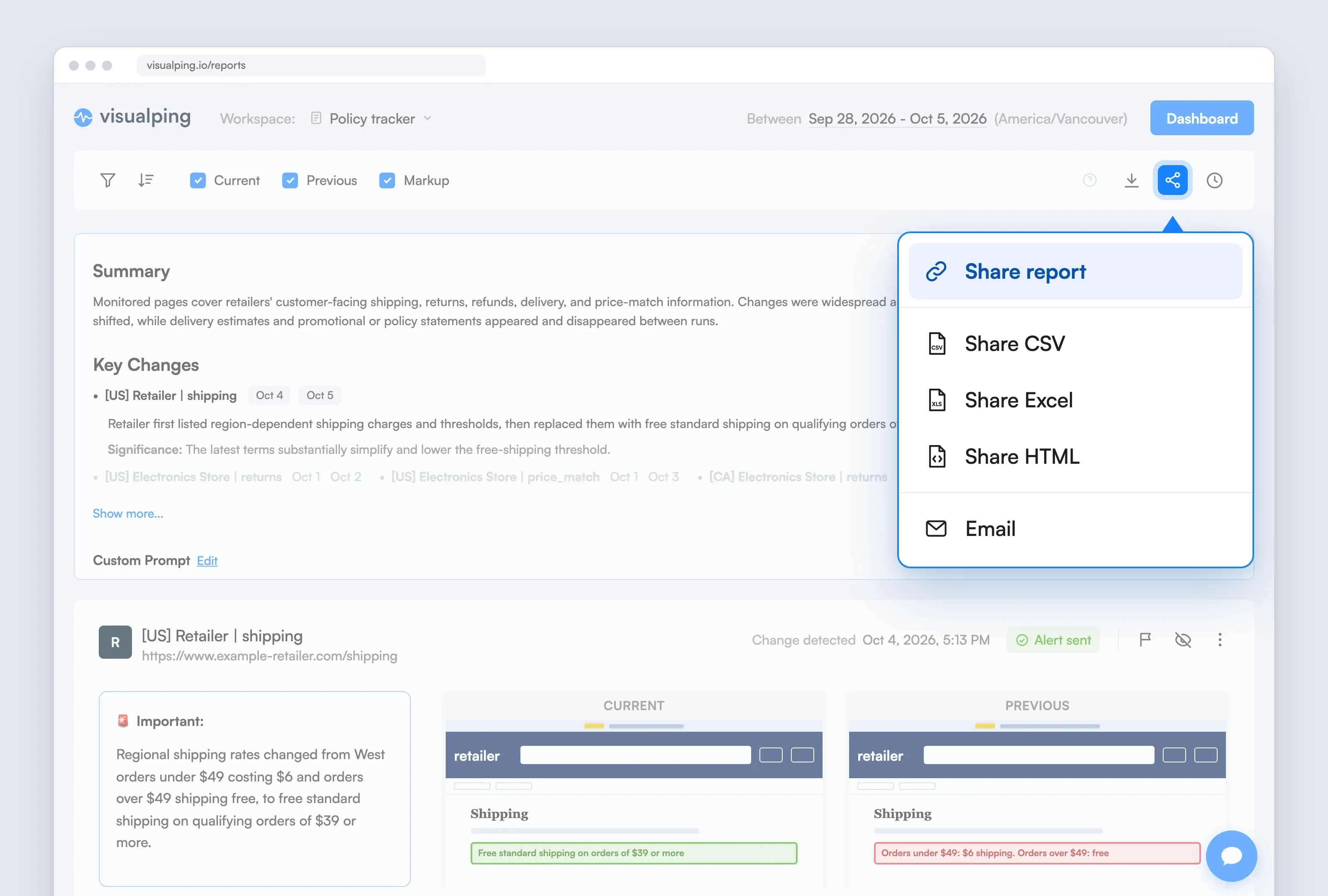Click the download report icon
The image size is (1328, 896).
1131,180
